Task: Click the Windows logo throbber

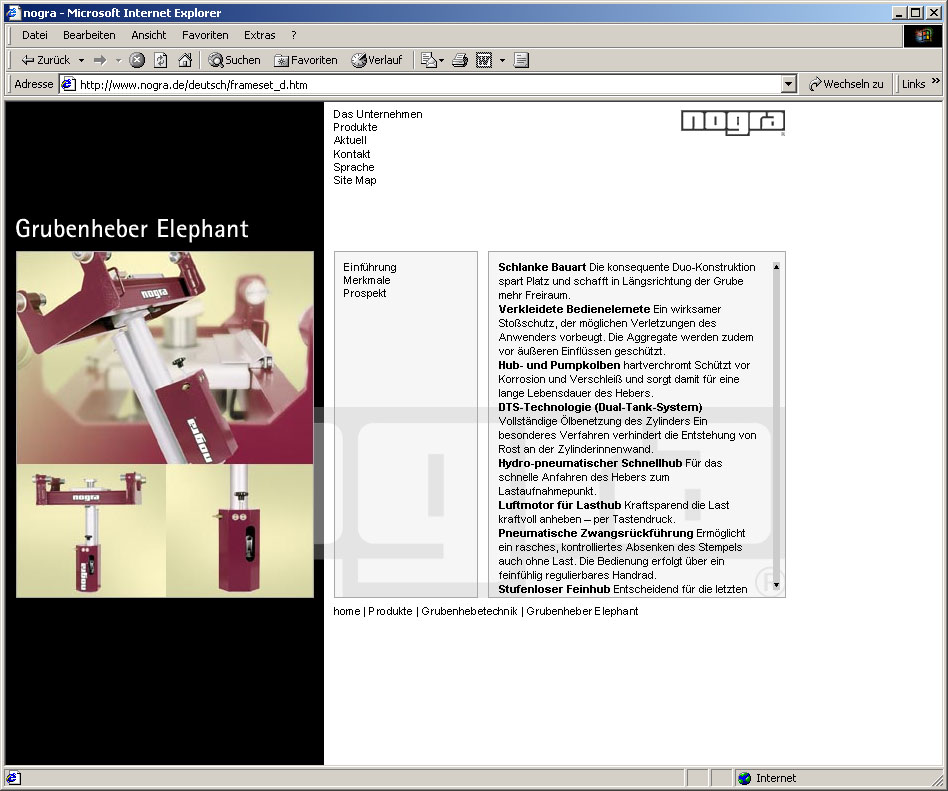Action: tap(923, 36)
